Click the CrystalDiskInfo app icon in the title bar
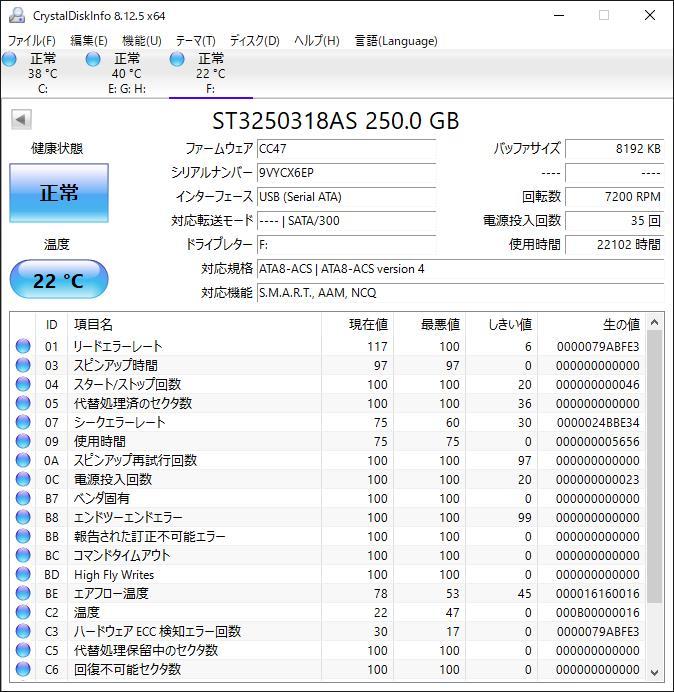Image resolution: width=674 pixels, height=692 pixels. coord(17,15)
